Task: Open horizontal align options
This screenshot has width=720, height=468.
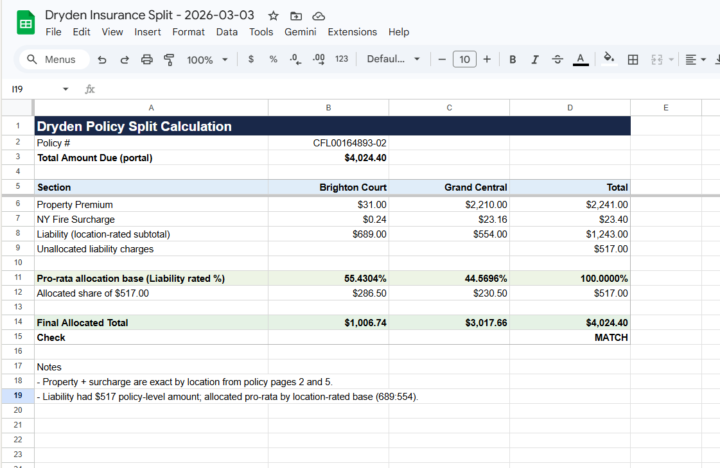Action: (695, 60)
